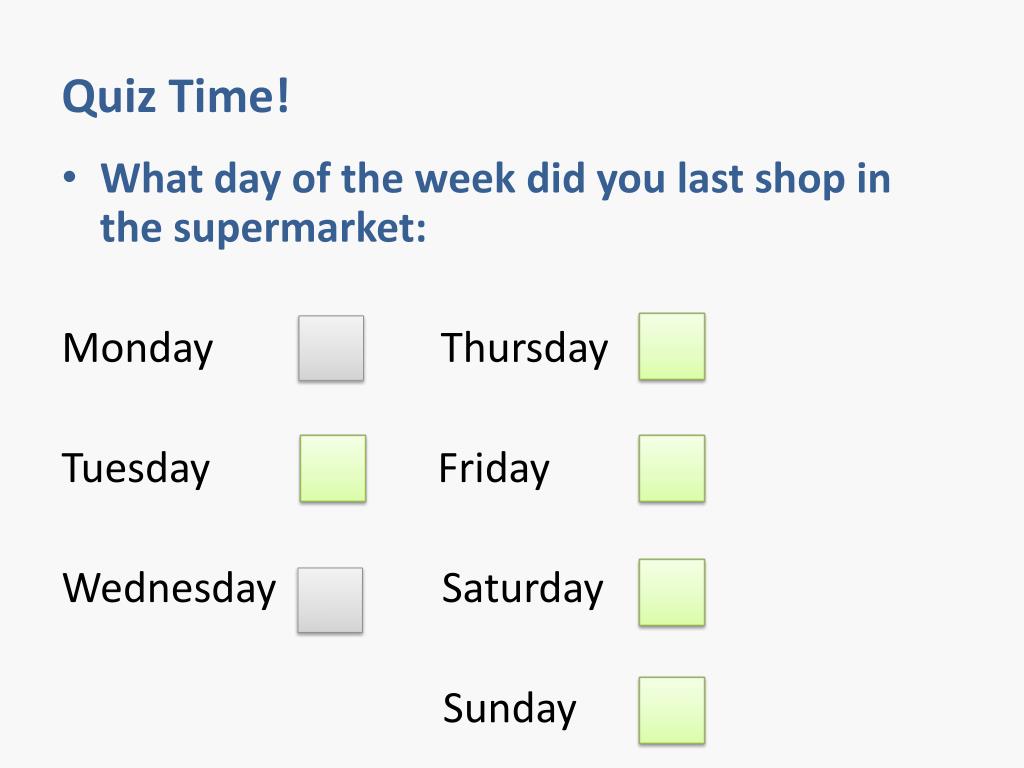This screenshot has height=768, width=1024.
Task: Check the Saturday box
Action: 672,592
